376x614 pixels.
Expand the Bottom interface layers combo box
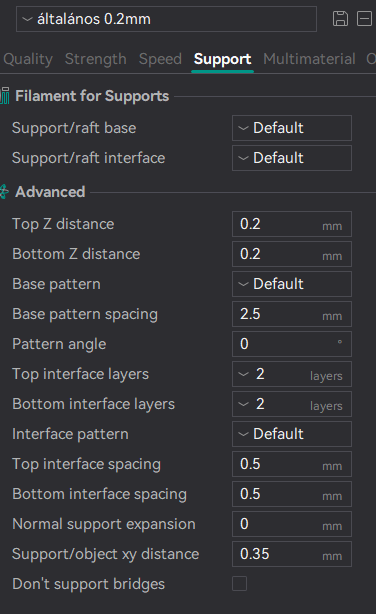coord(292,404)
